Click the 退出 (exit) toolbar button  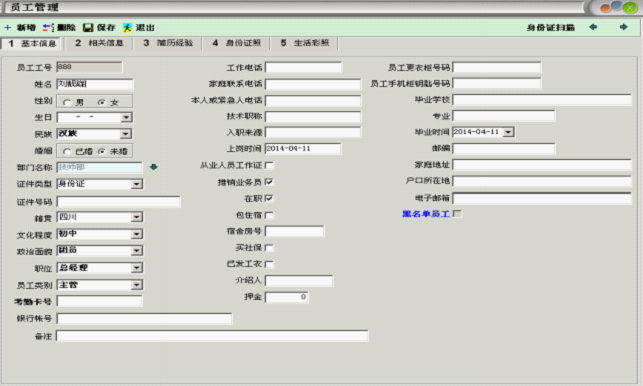pyautogui.click(x=139, y=28)
